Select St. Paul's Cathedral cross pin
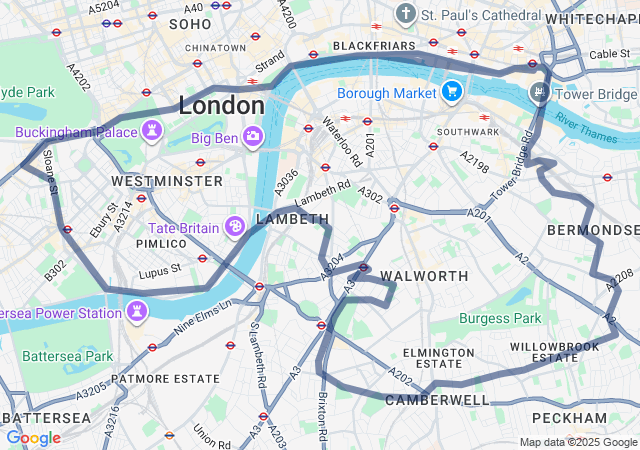 (405, 14)
